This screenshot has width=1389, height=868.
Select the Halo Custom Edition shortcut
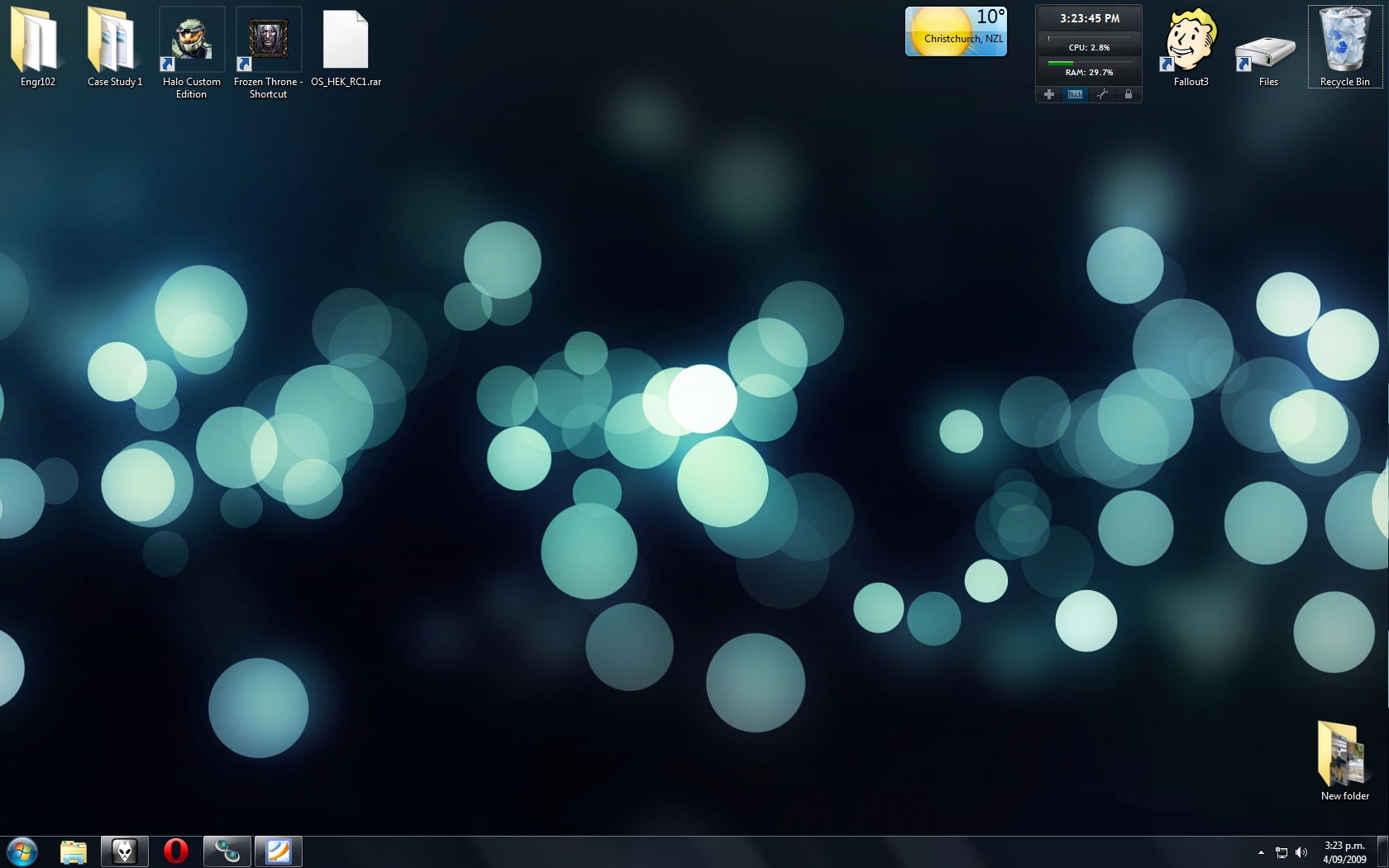pos(192,41)
